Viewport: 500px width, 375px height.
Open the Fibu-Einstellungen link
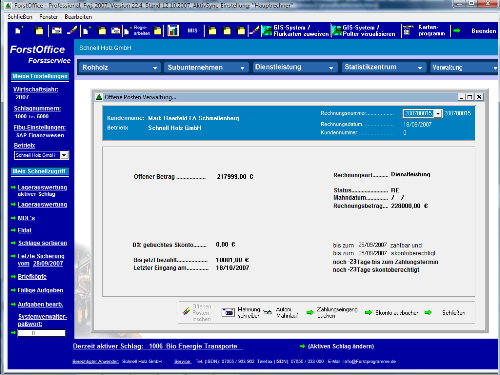40,127
